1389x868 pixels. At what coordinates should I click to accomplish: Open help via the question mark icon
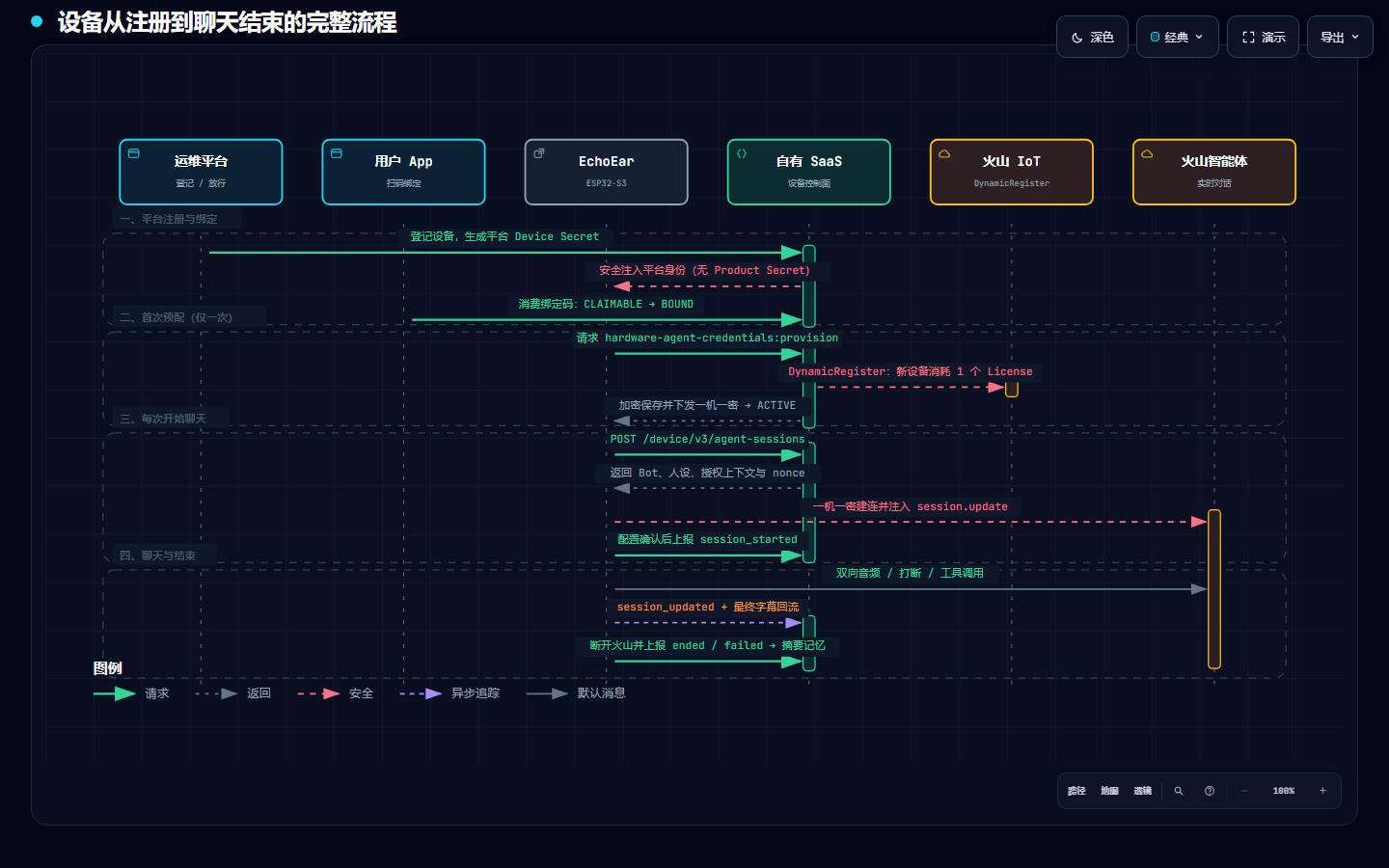click(x=1210, y=791)
